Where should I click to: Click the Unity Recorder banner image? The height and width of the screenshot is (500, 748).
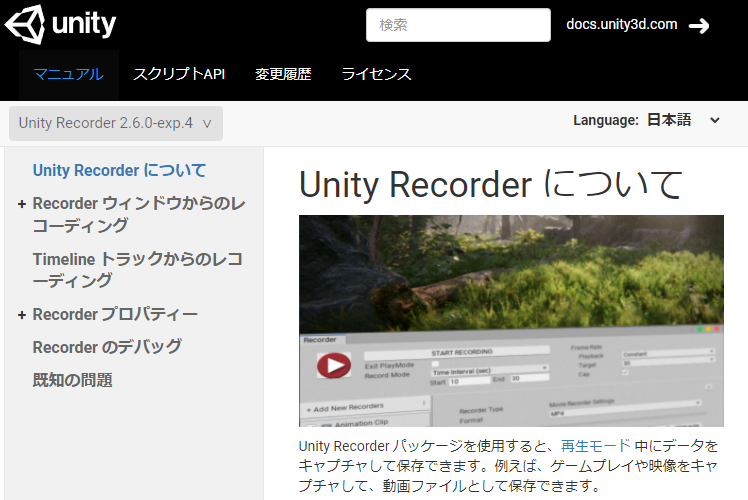point(511,321)
